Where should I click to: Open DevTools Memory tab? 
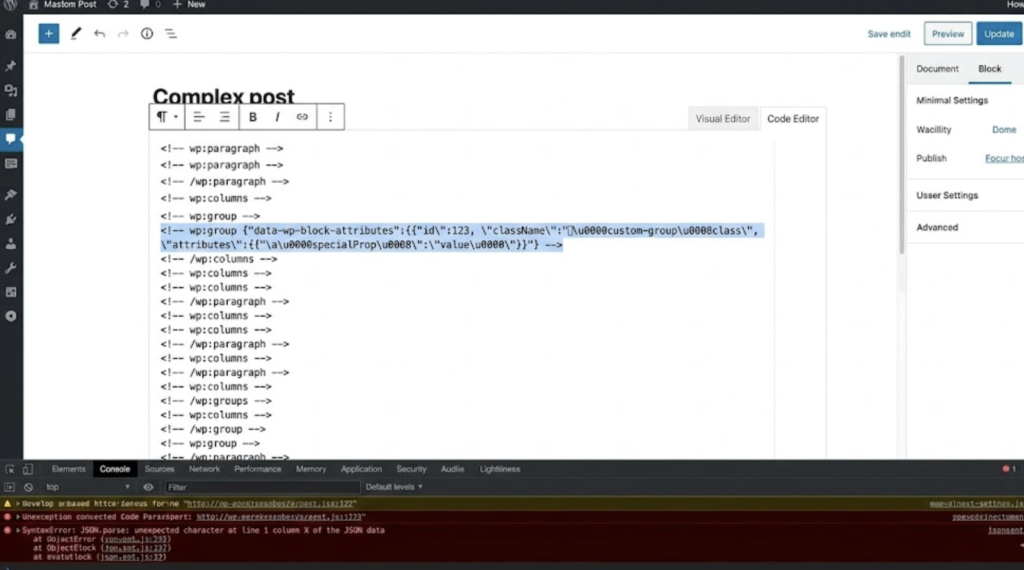pos(311,469)
